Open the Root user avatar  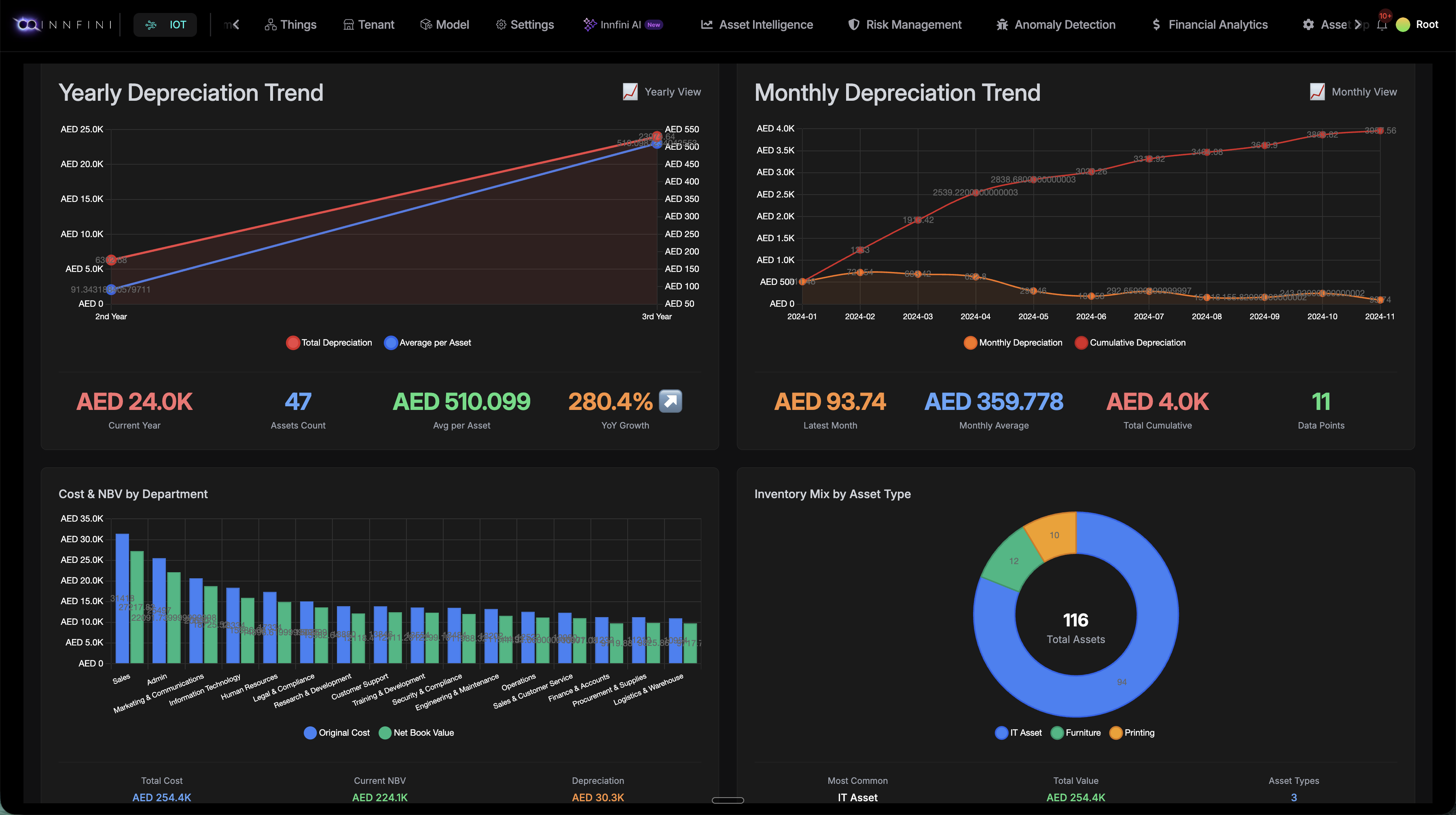(x=1403, y=24)
